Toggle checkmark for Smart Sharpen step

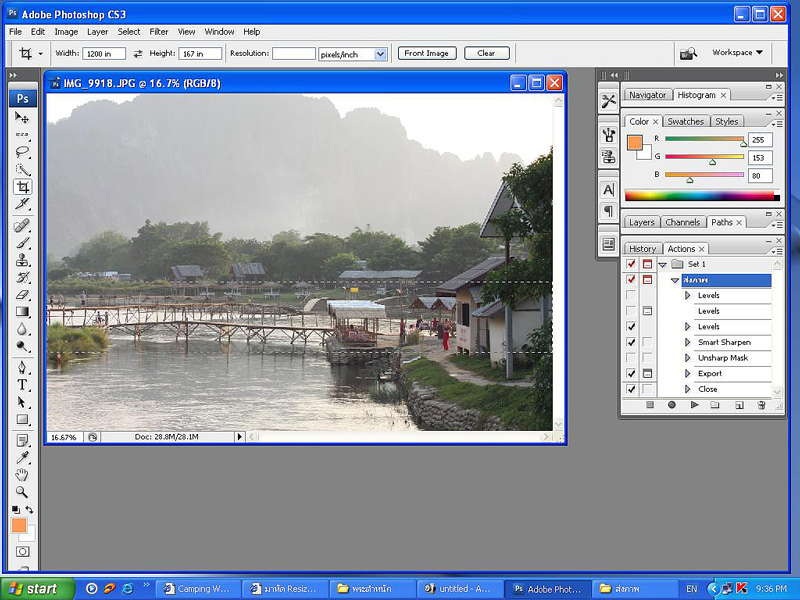[x=630, y=342]
